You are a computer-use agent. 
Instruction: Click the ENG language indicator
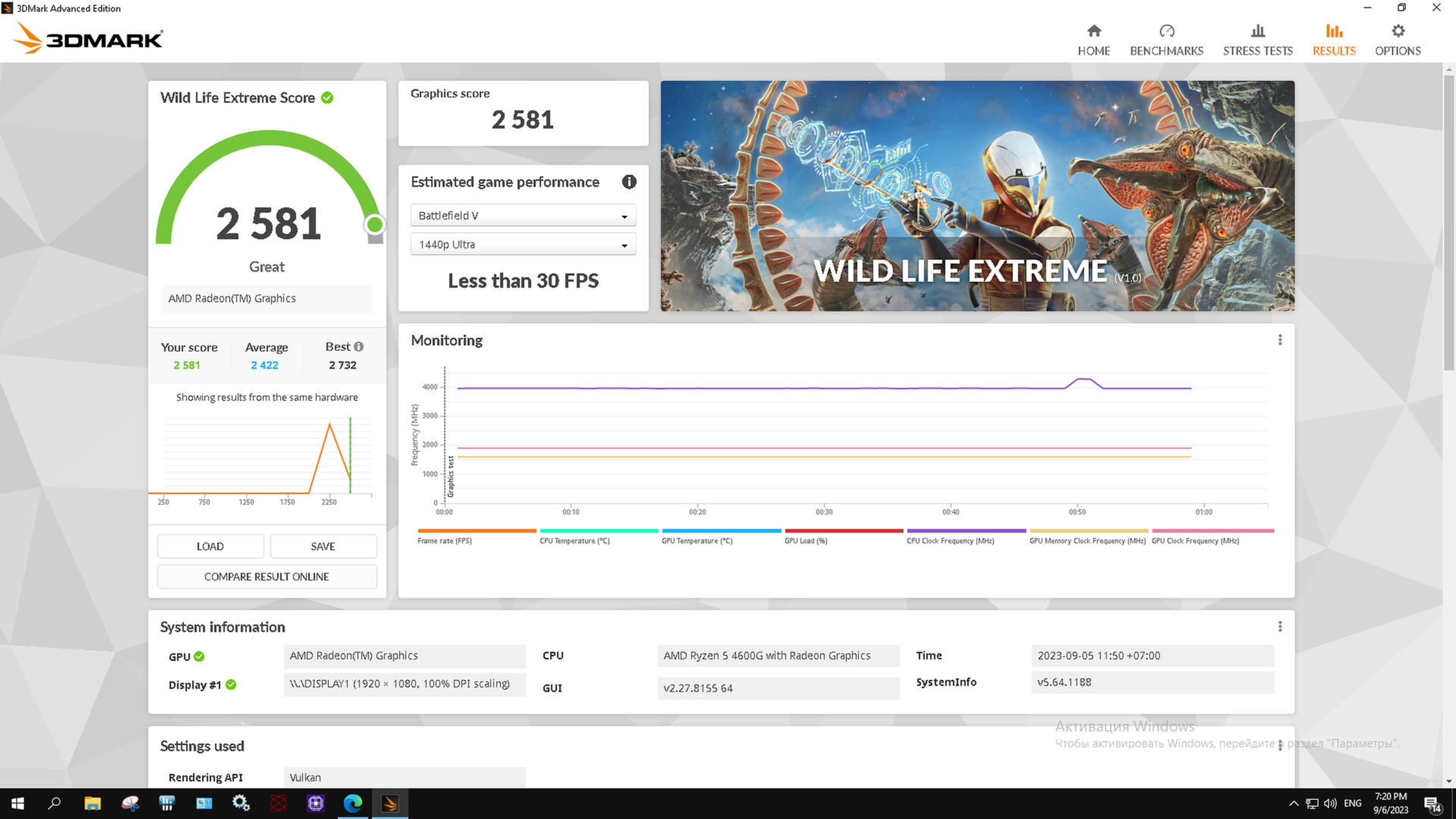click(1353, 803)
